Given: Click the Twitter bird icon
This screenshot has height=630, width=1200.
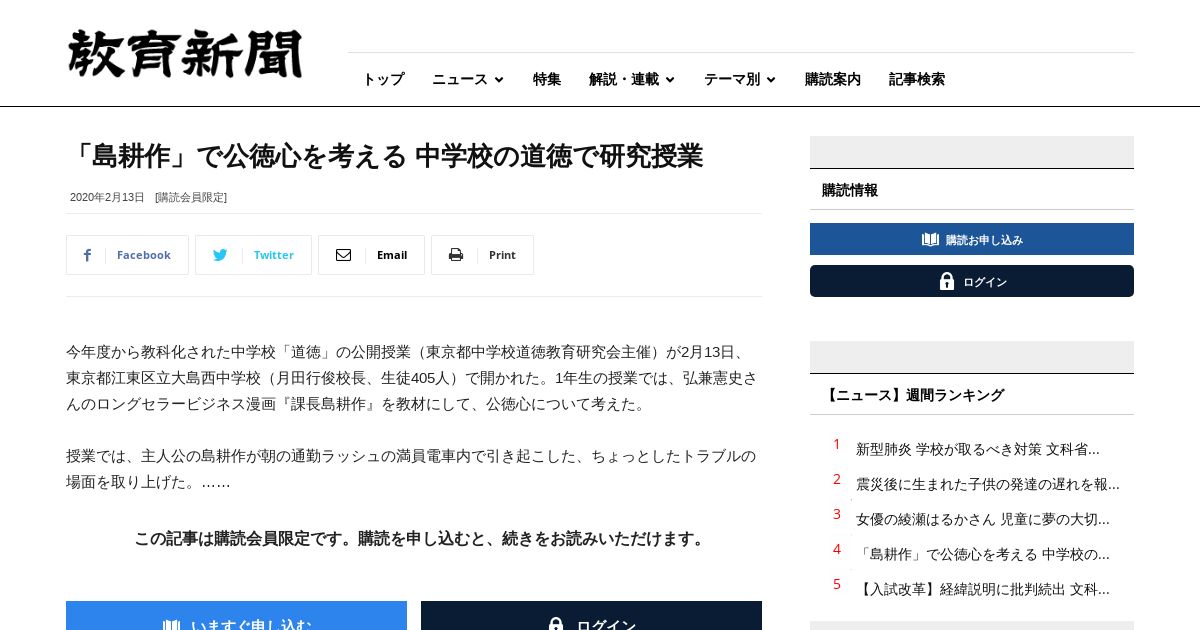Looking at the screenshot, I should (220, 255).
